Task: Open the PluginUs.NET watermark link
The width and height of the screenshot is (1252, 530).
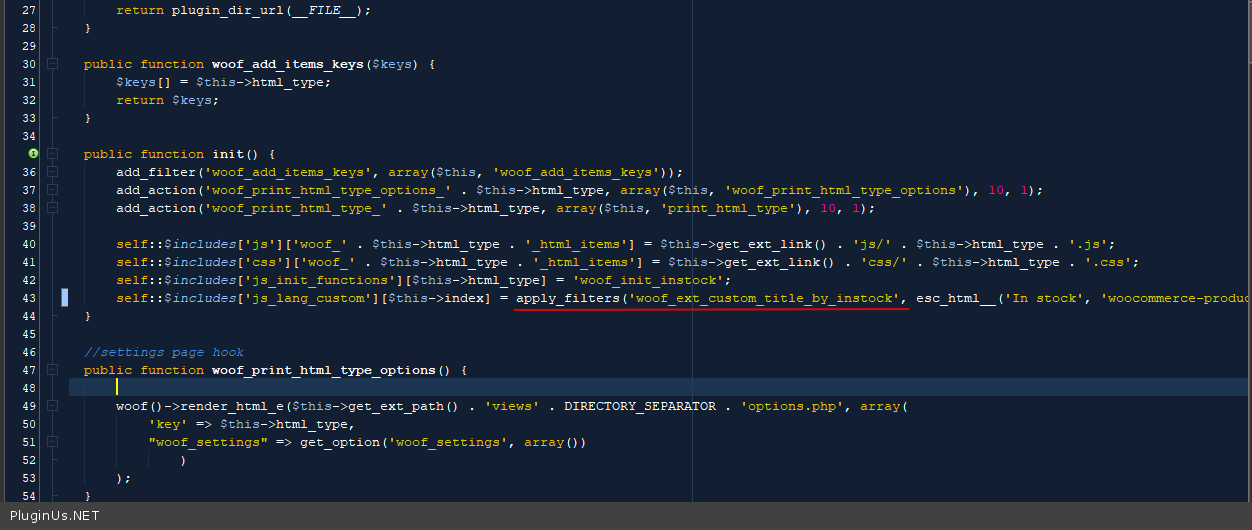Action: (54, 516)
